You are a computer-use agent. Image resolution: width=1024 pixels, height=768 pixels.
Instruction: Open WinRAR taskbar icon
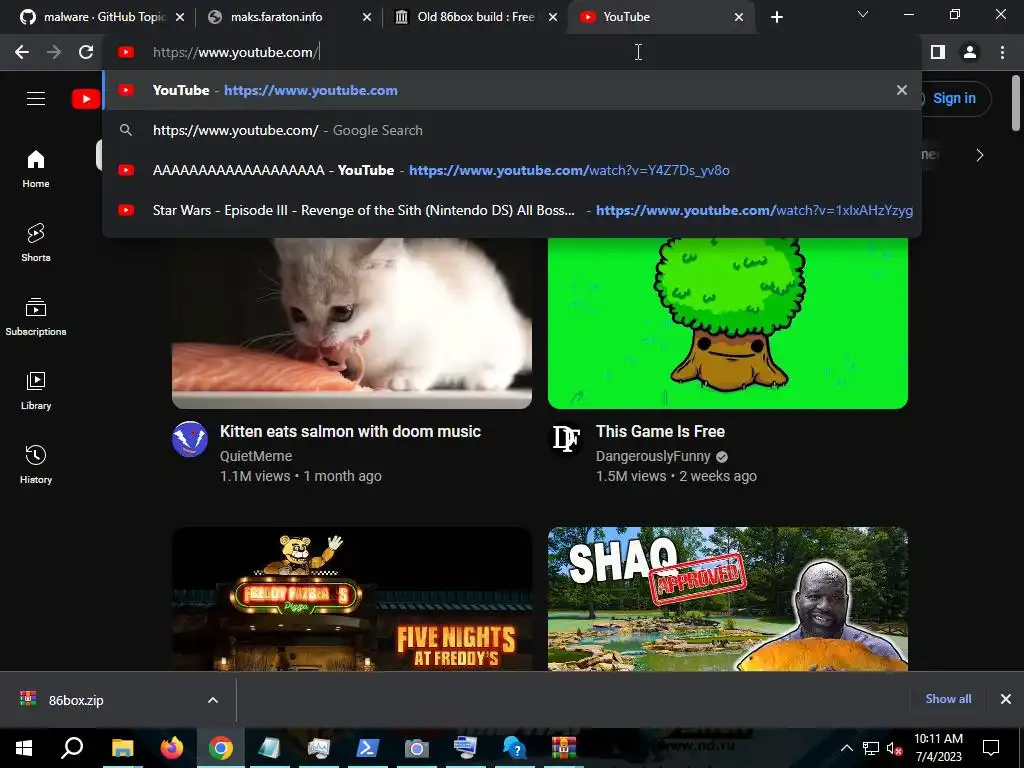(564, 748)
